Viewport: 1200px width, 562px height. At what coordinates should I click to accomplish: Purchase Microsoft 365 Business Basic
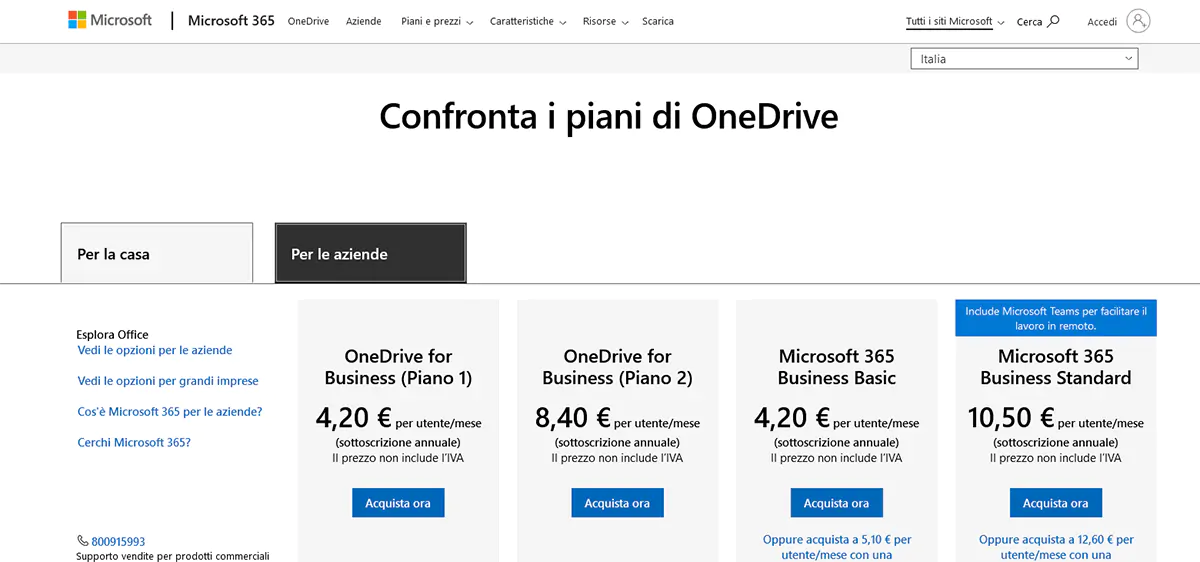click(836, 503)
